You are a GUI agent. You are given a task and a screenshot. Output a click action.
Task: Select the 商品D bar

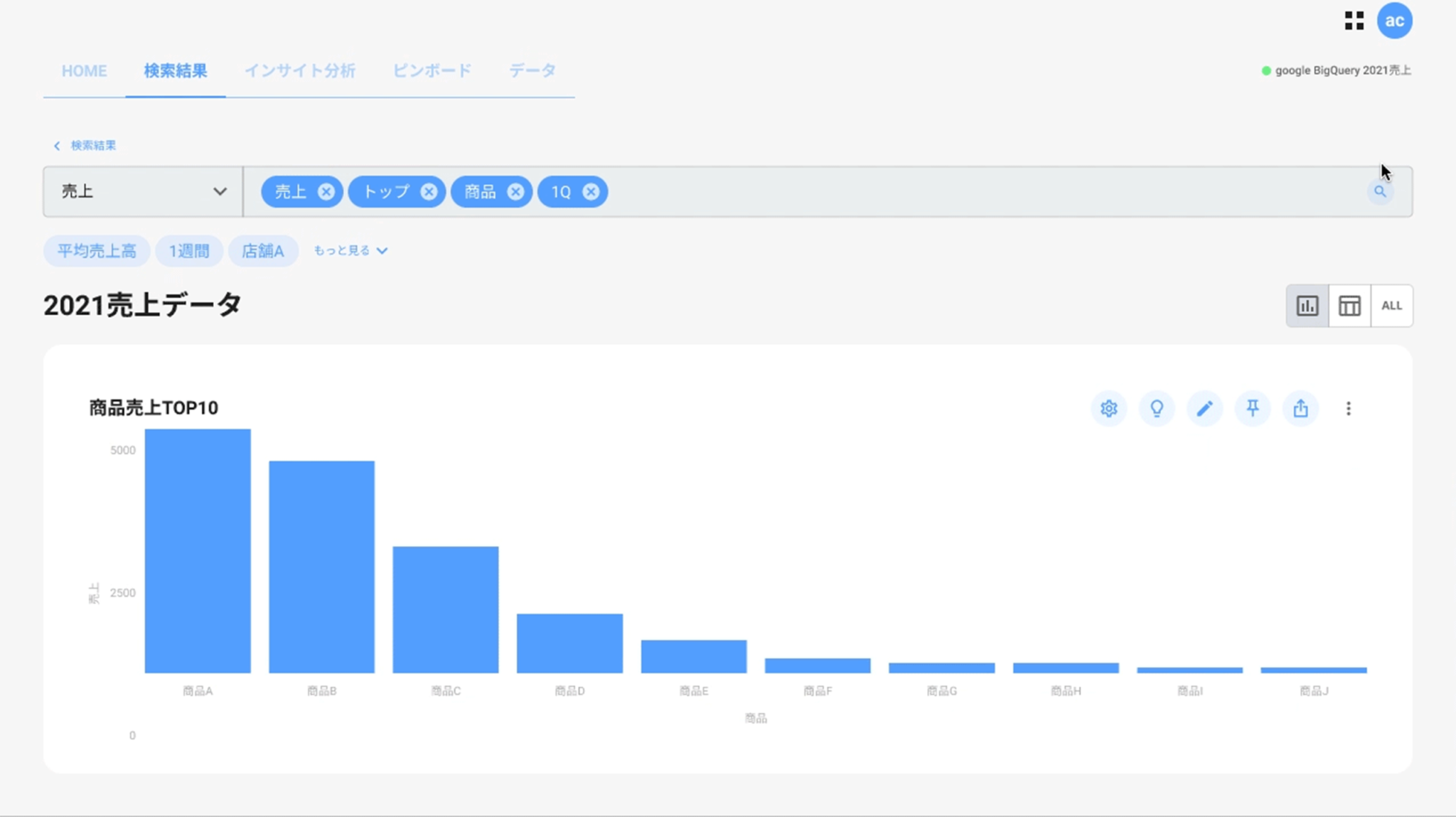tap(569, 643)
